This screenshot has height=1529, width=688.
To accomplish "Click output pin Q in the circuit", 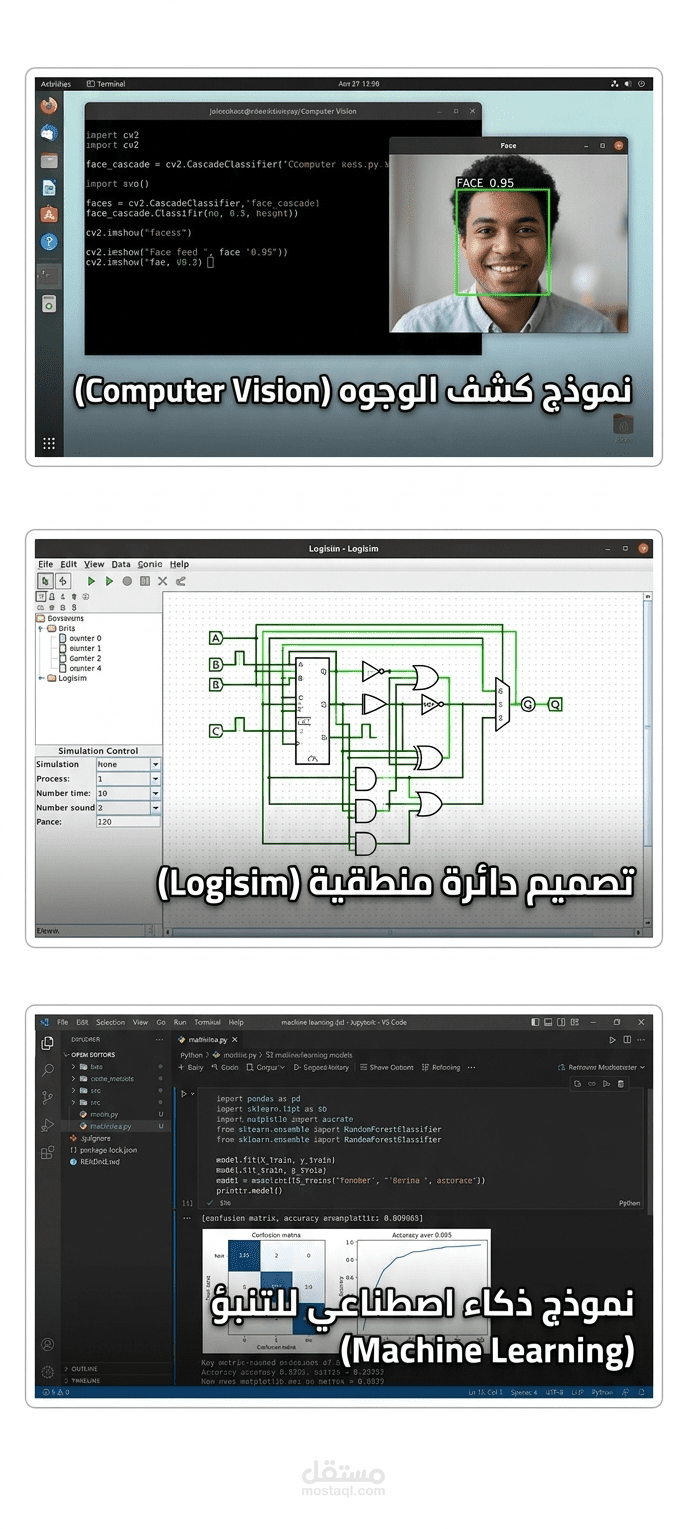I will tap(554, 704).
